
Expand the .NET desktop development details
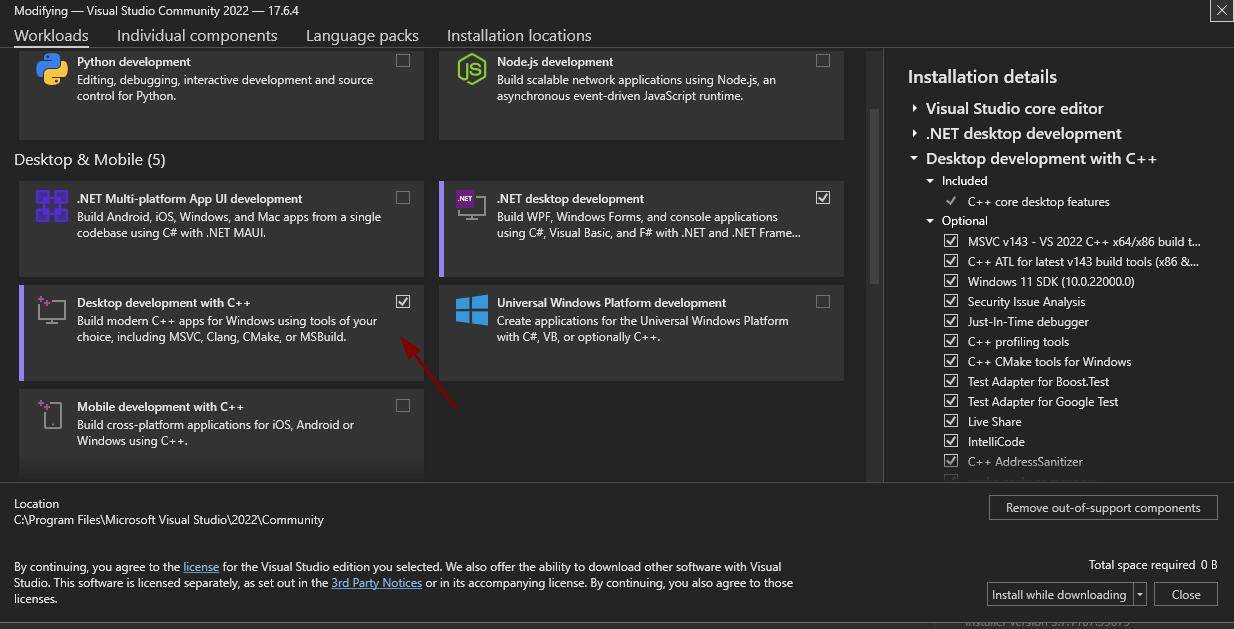[914, 134]
